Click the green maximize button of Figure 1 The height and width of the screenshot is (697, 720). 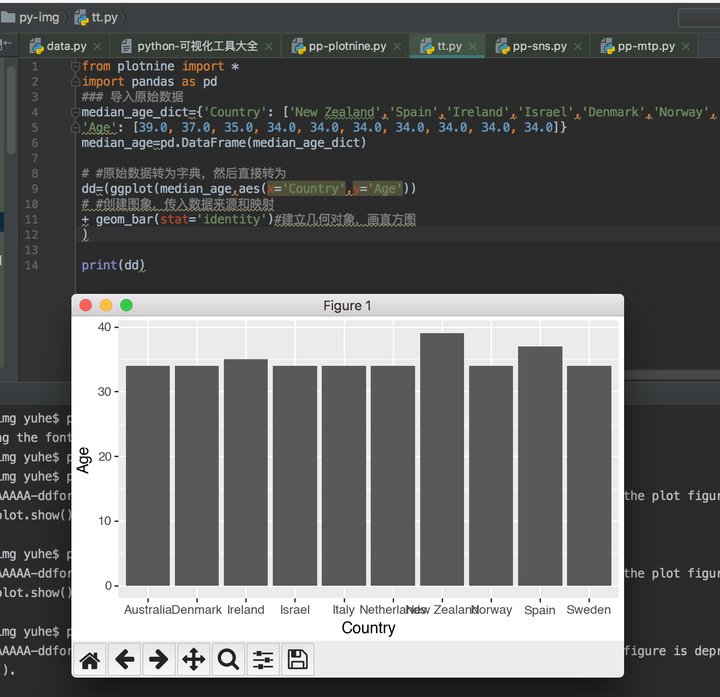(126, 305)
